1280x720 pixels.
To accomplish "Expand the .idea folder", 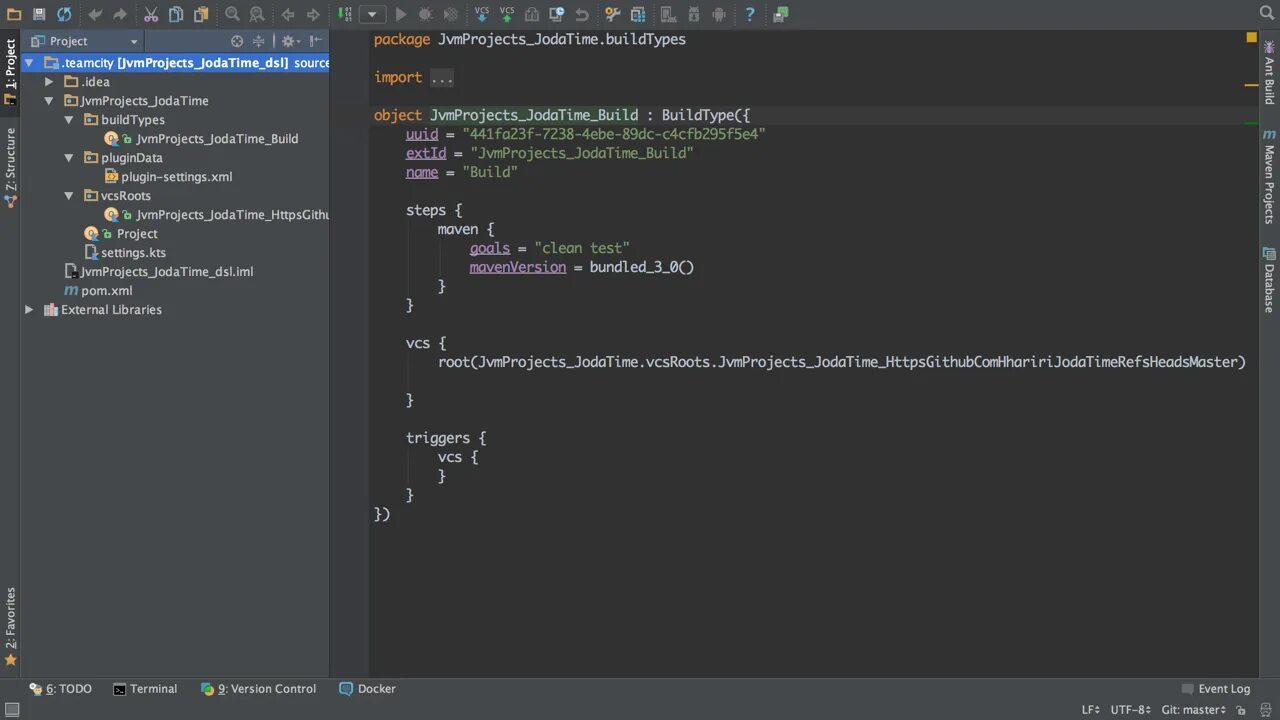I will 49,82.
